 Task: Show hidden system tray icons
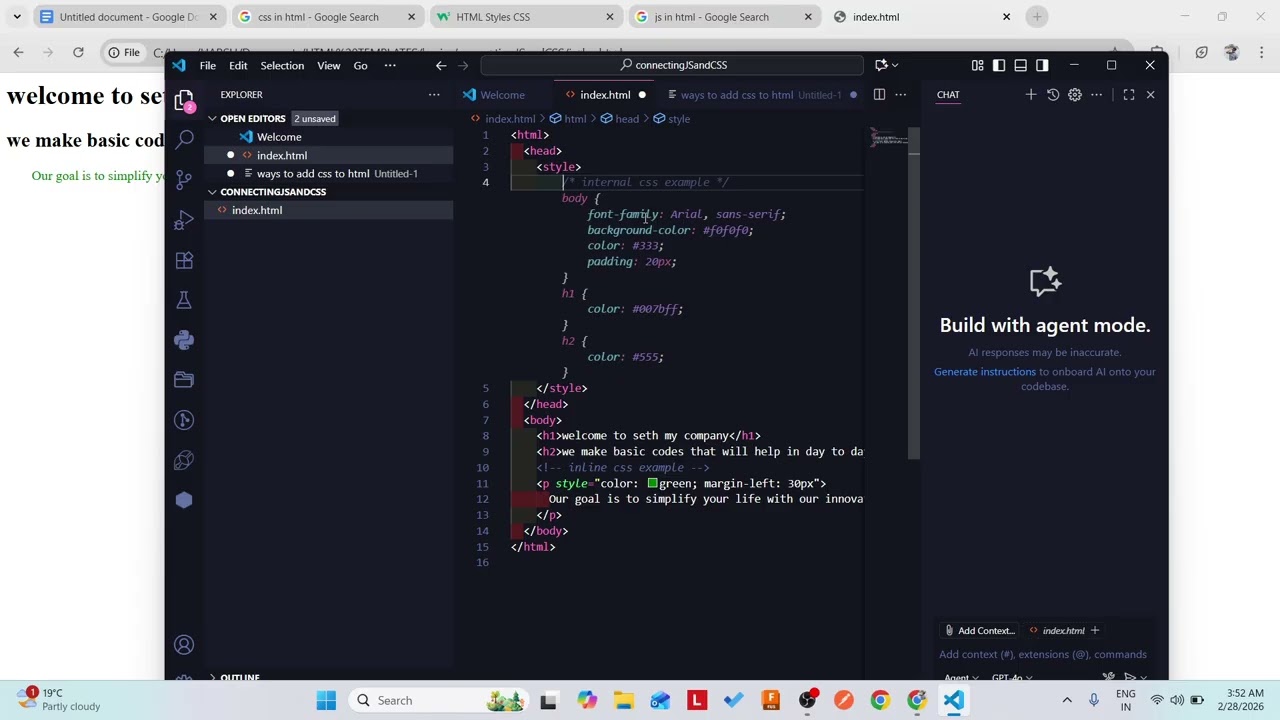[x=1067, y=700]
